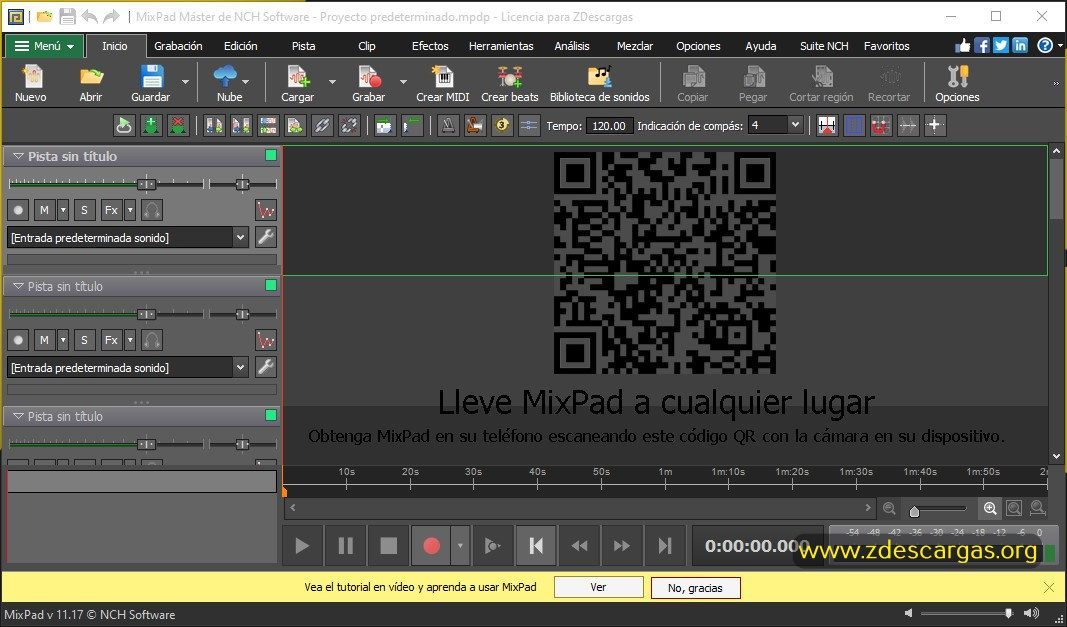
Task: Mute the second track with M
Action: [44, 340]
